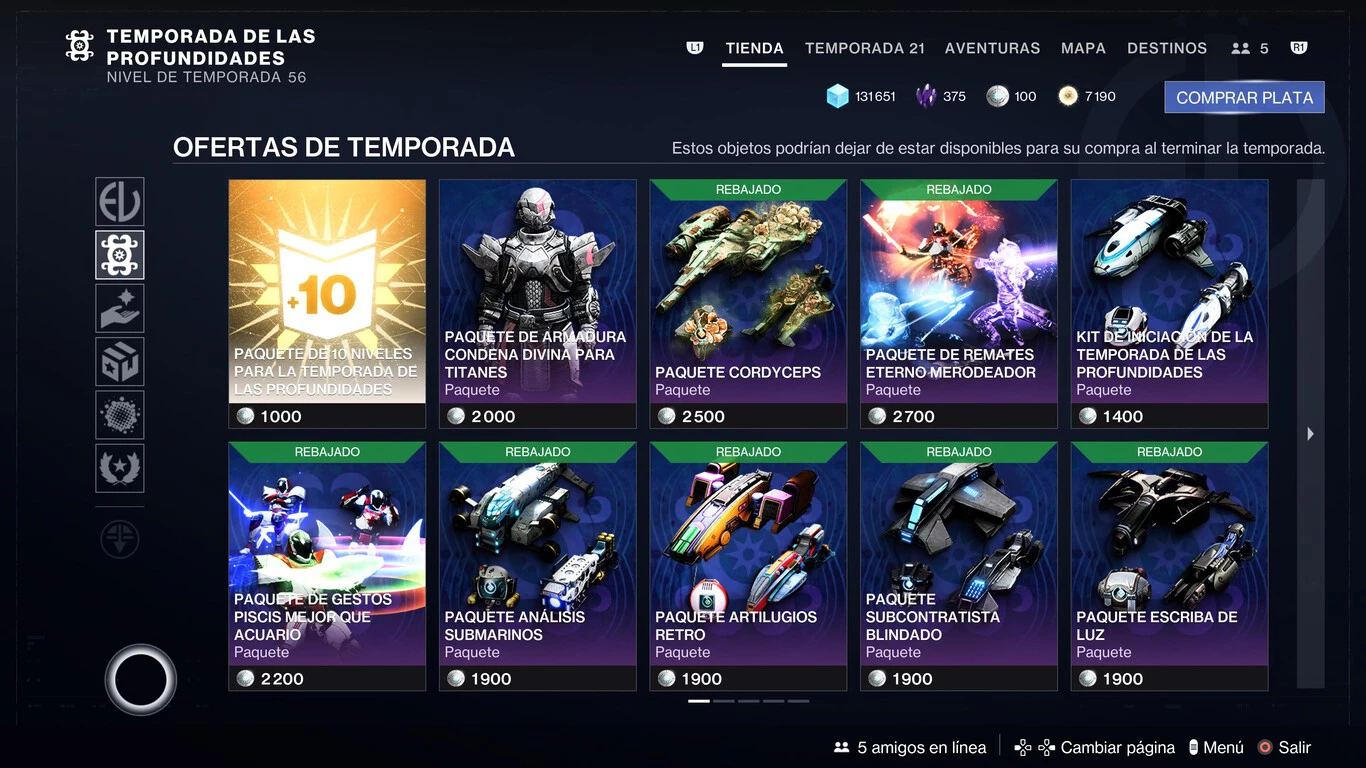This screenshot has height=768, width=1366.
Task: Jump to the second page indicator dash
Action: [724, 701]
